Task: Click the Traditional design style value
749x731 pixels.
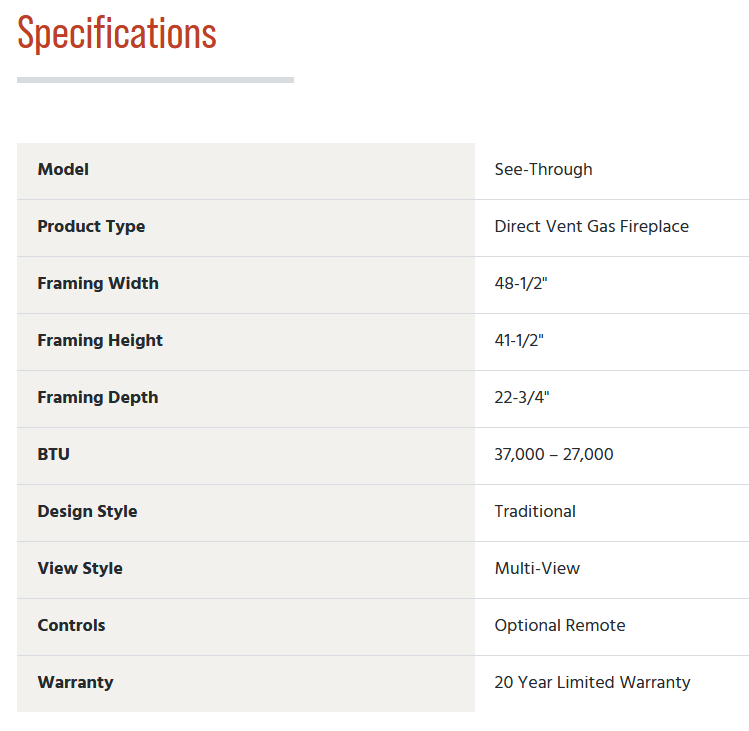Action: pos(535,512)
